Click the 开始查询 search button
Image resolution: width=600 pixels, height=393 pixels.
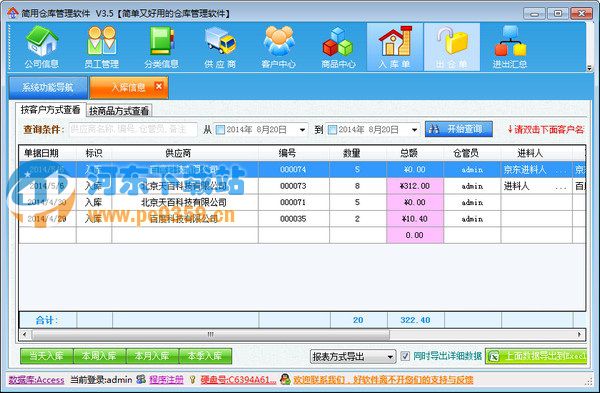click(458, 129)
